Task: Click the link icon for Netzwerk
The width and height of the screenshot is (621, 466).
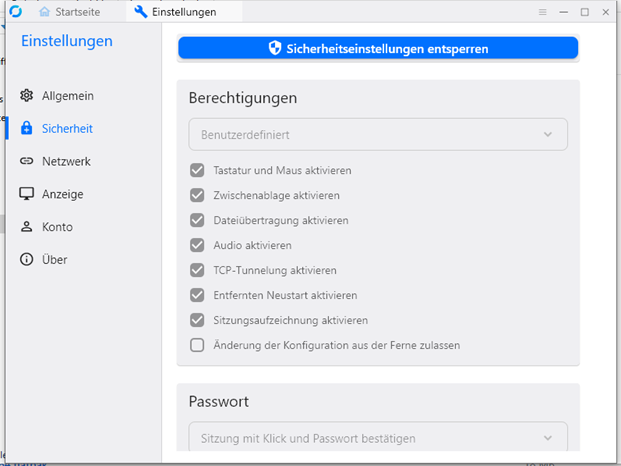Action: click(x=27, y=161)
